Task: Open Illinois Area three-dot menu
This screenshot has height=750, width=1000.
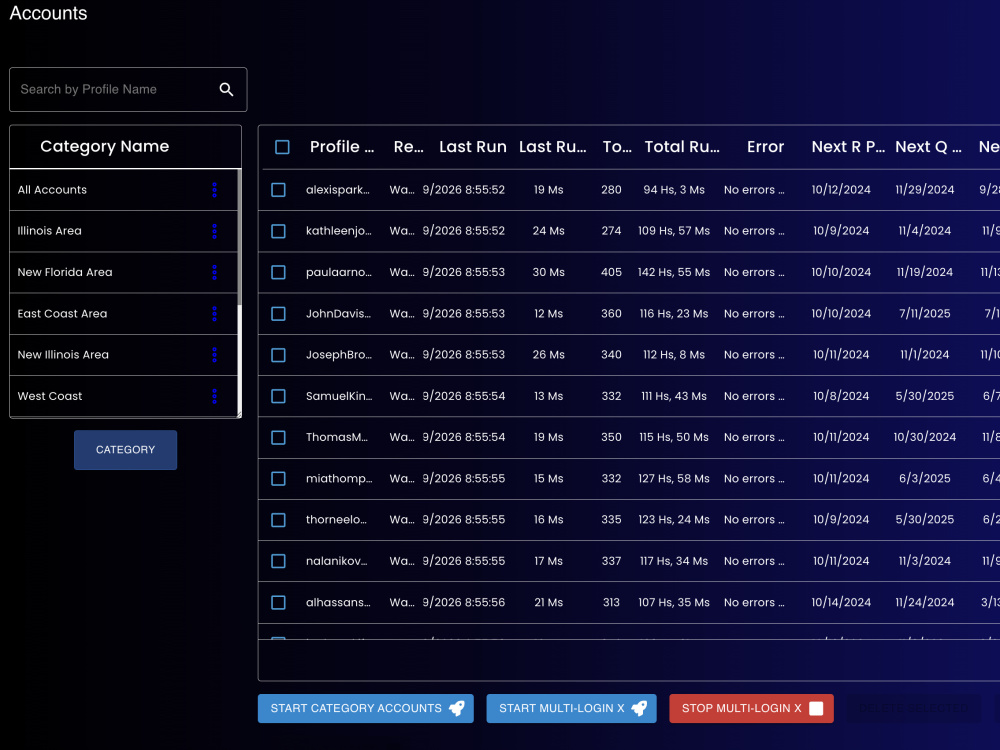Action: [214, 231]
